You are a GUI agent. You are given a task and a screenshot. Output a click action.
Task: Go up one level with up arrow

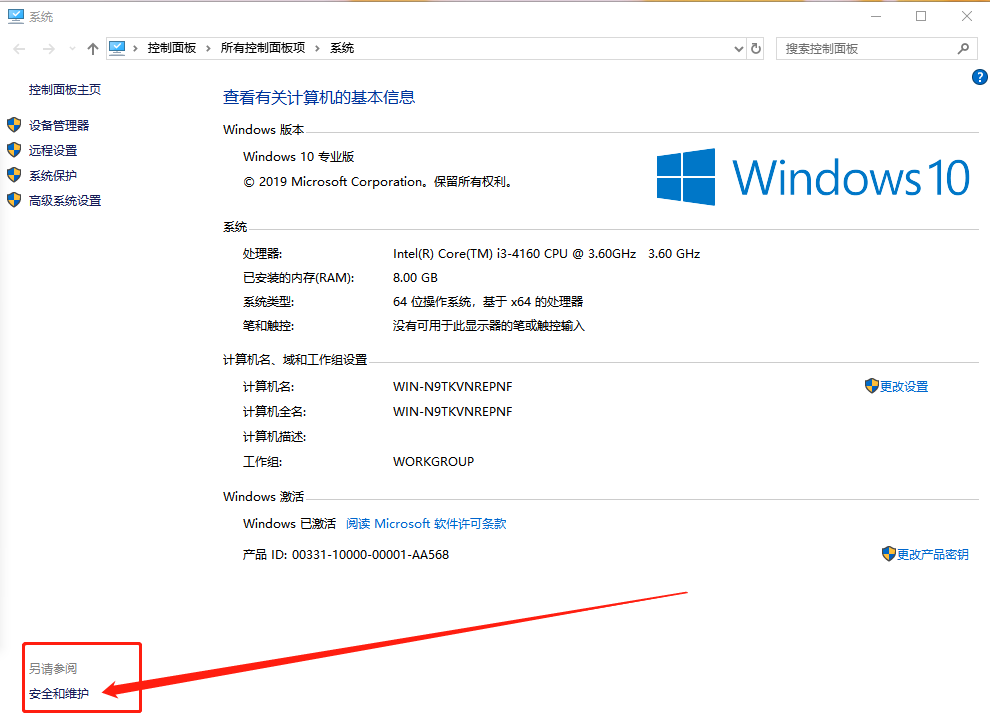click(93, 49)
